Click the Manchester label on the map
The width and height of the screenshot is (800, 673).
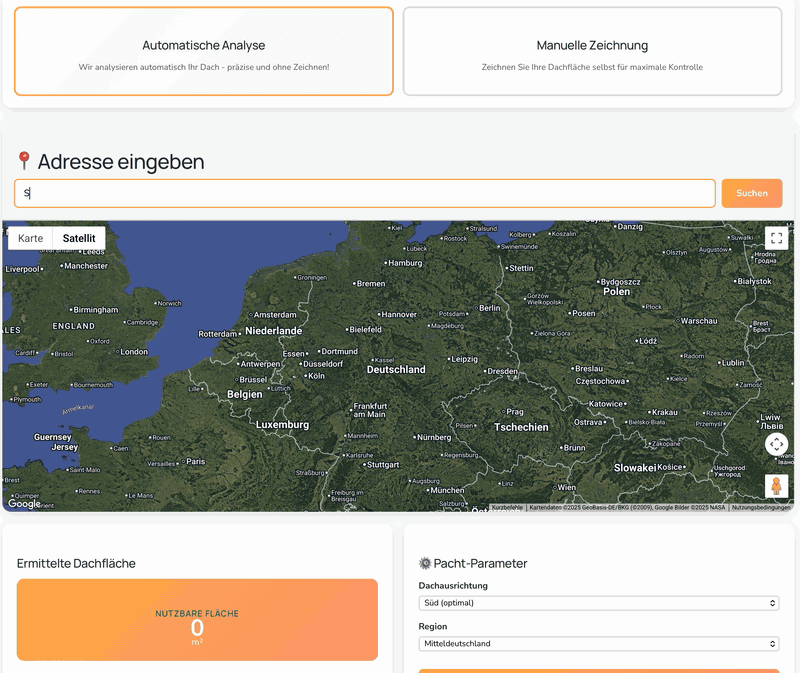(x=86, y=266)
